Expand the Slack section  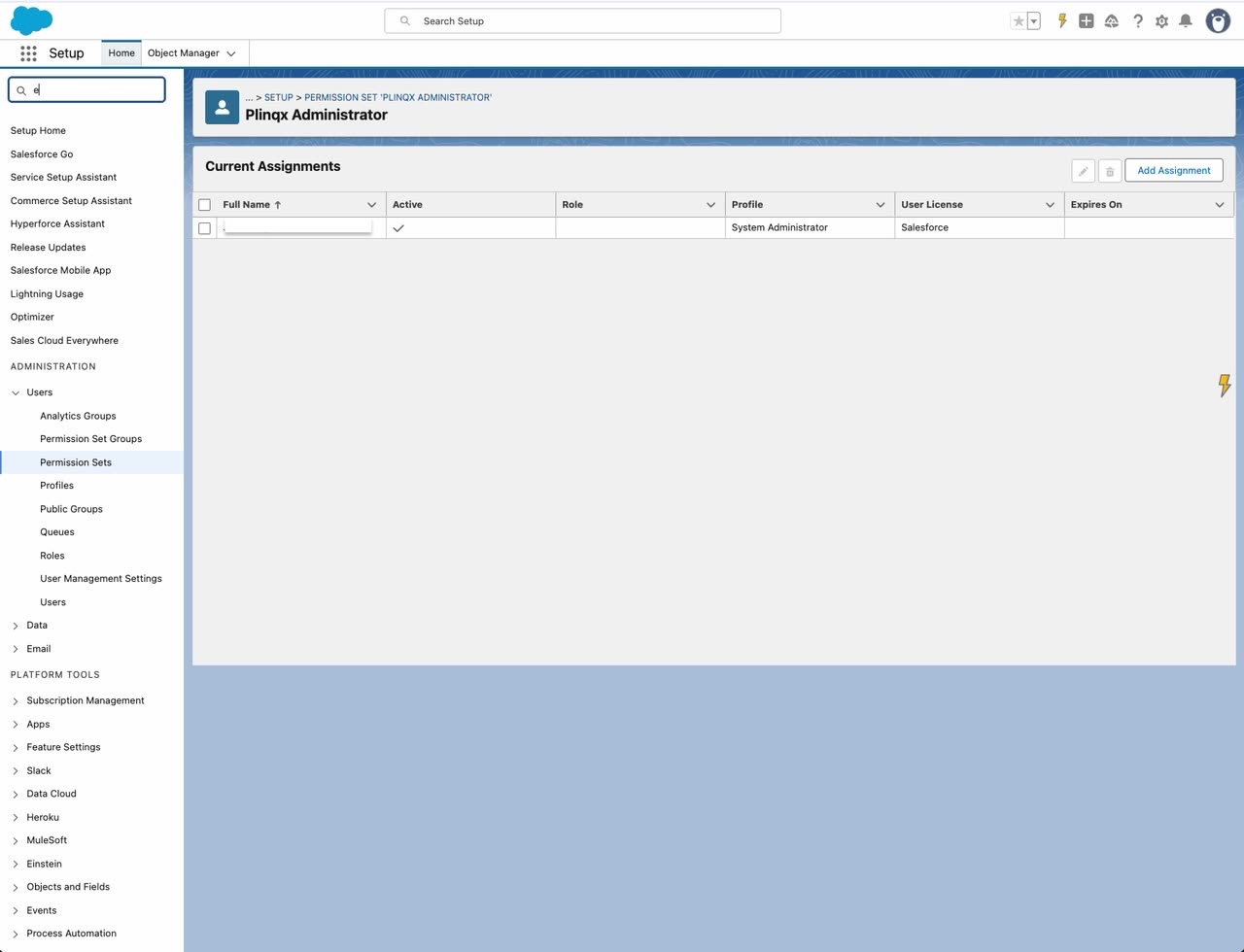click(16, 771)
